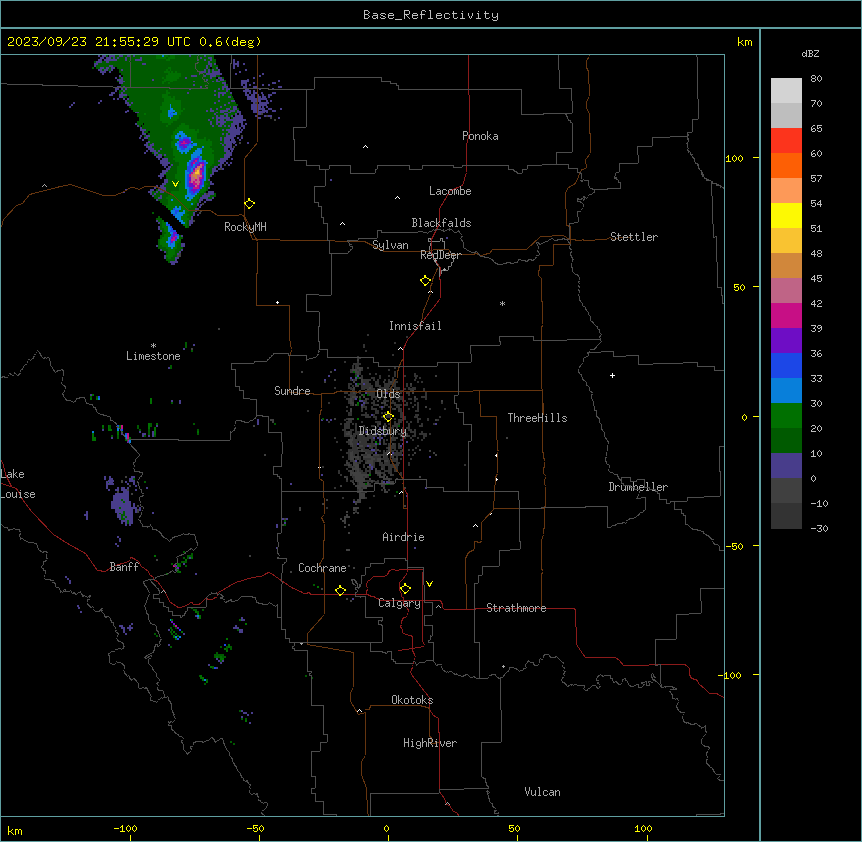Viewport: 862px width, 842px height.
Task: Click the yellow V marker by the storm cell
Action: tap(175, 184)
